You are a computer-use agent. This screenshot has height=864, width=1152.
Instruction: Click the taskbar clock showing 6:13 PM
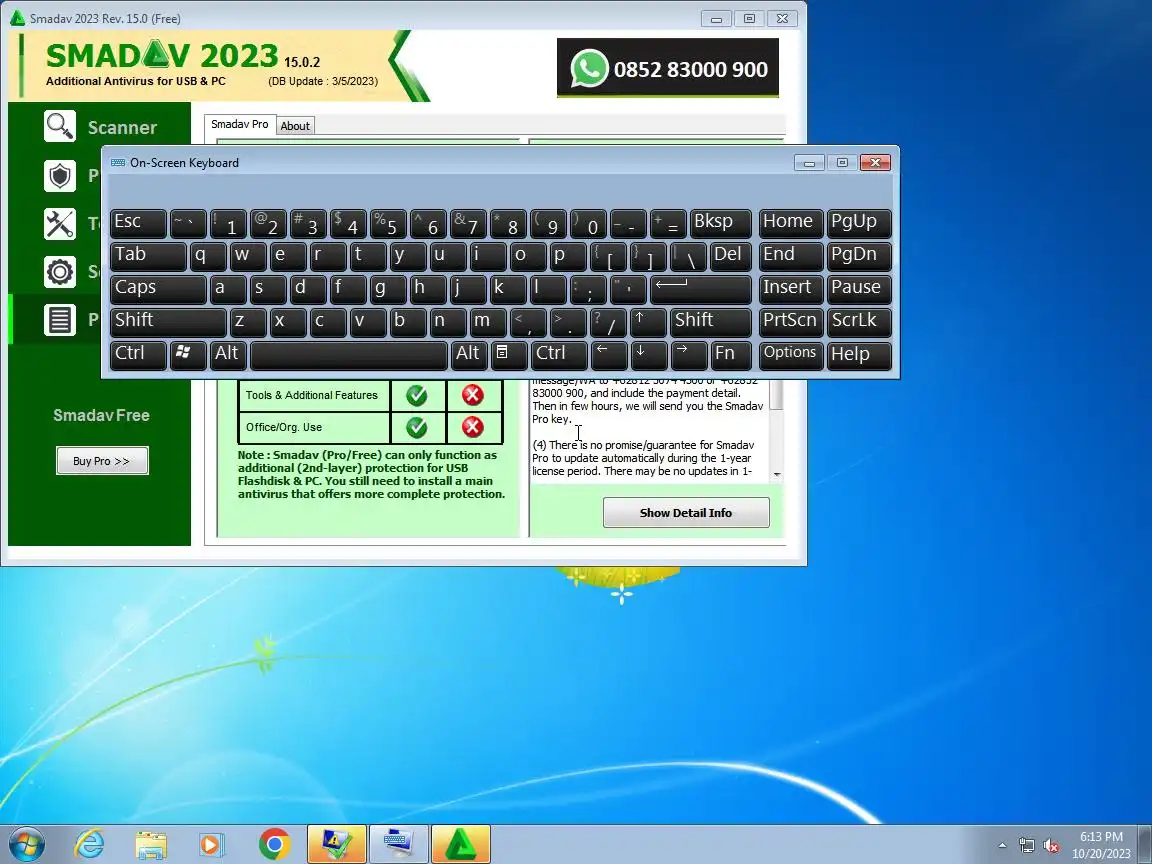click(1101, 845)
